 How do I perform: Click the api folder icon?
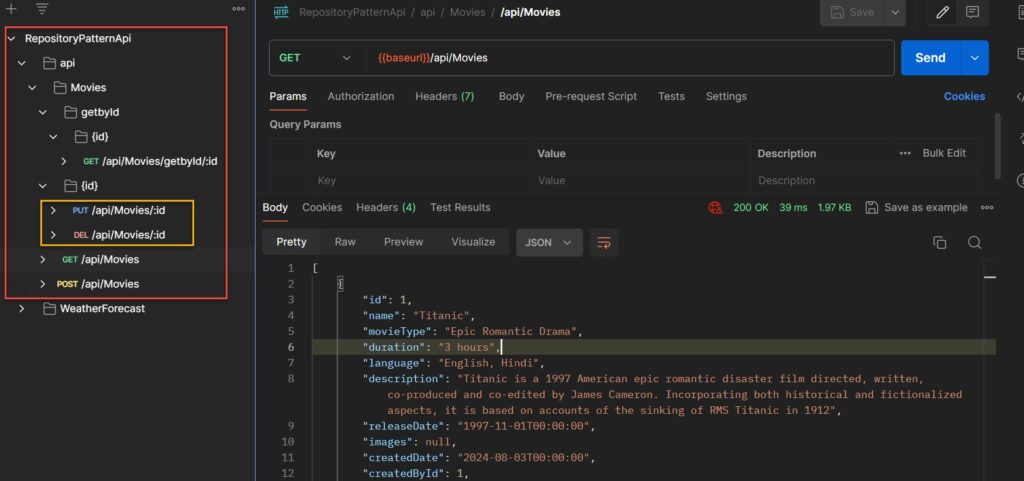click(x=49, y=63)
